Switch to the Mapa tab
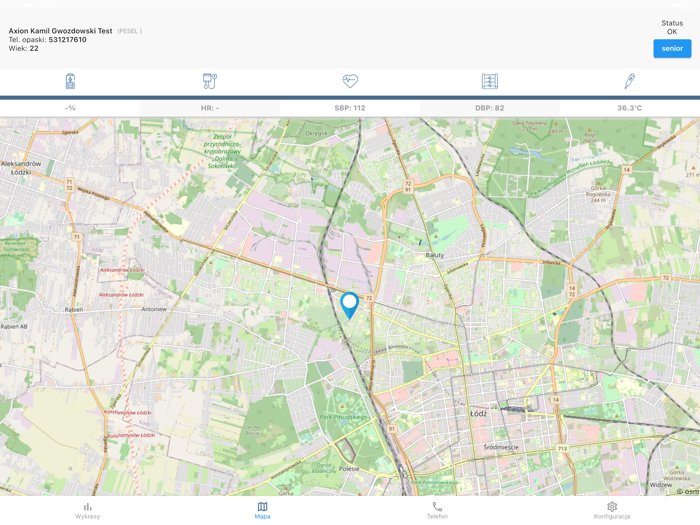700x525 pixels. pos(262,511)
